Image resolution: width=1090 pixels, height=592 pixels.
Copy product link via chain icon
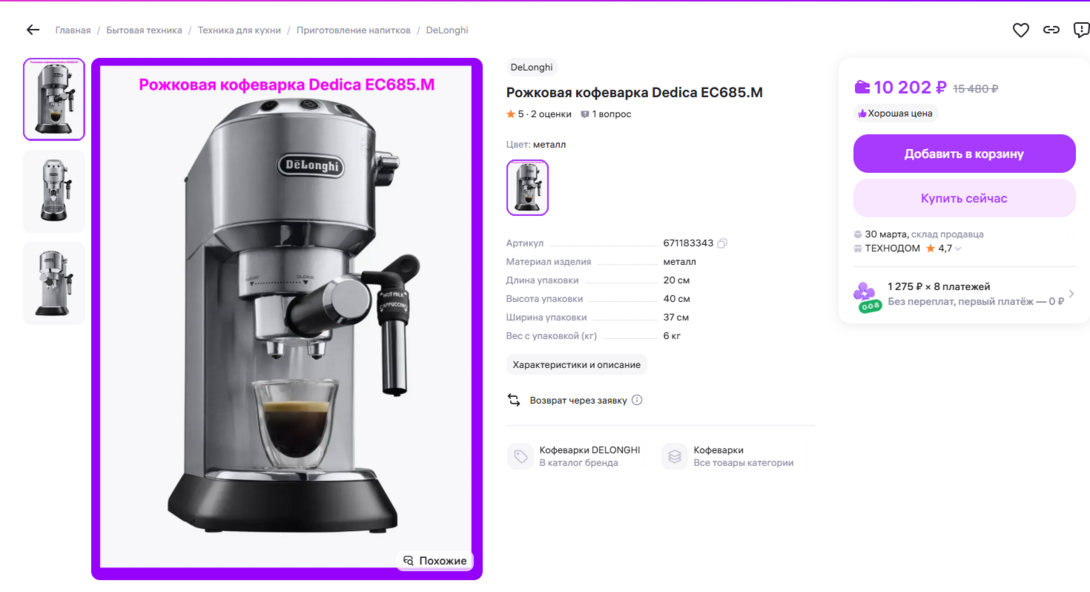[1051, 30]
